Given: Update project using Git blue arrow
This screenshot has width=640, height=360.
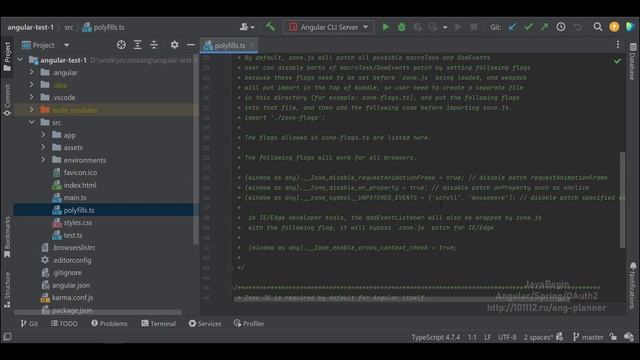Looking at the screenshot, I should click(512, 27).
